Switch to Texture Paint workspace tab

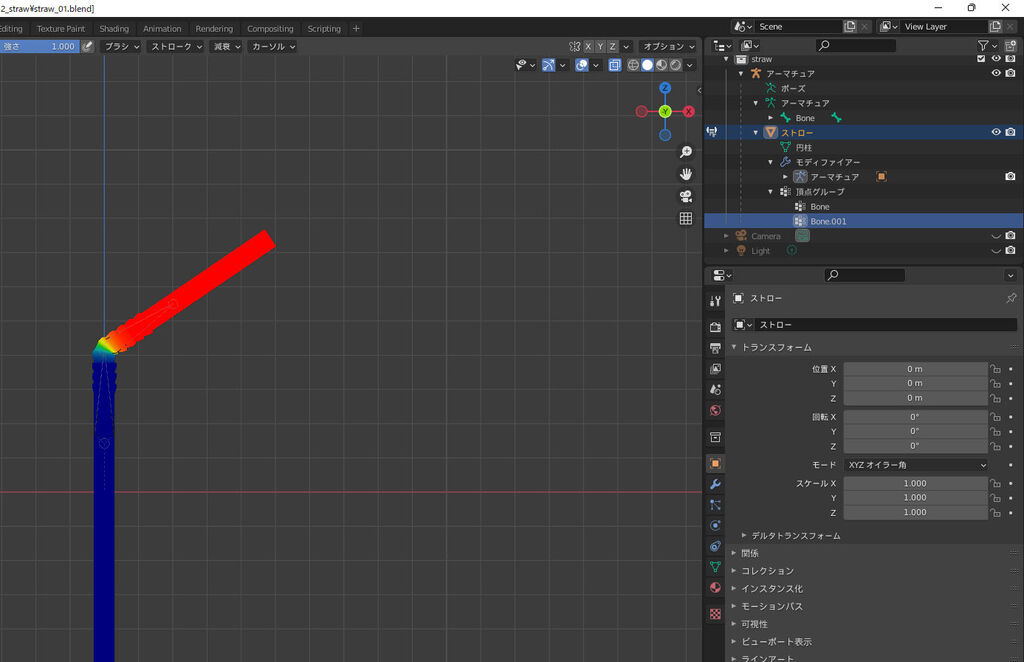[x=61, y=29]
